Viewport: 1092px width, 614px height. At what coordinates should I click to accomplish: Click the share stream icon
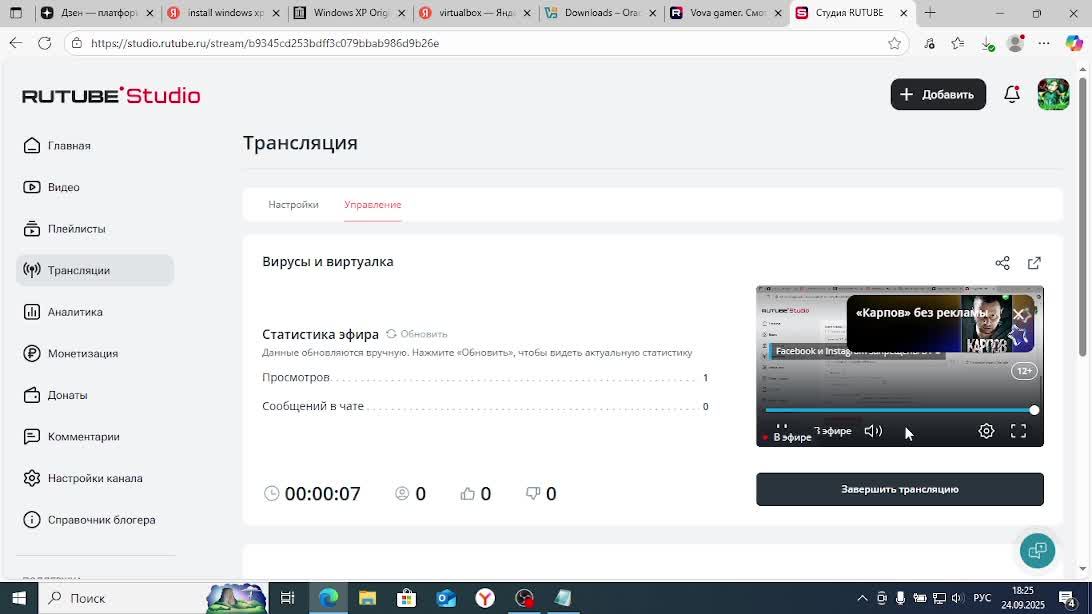coord(1002,263)
